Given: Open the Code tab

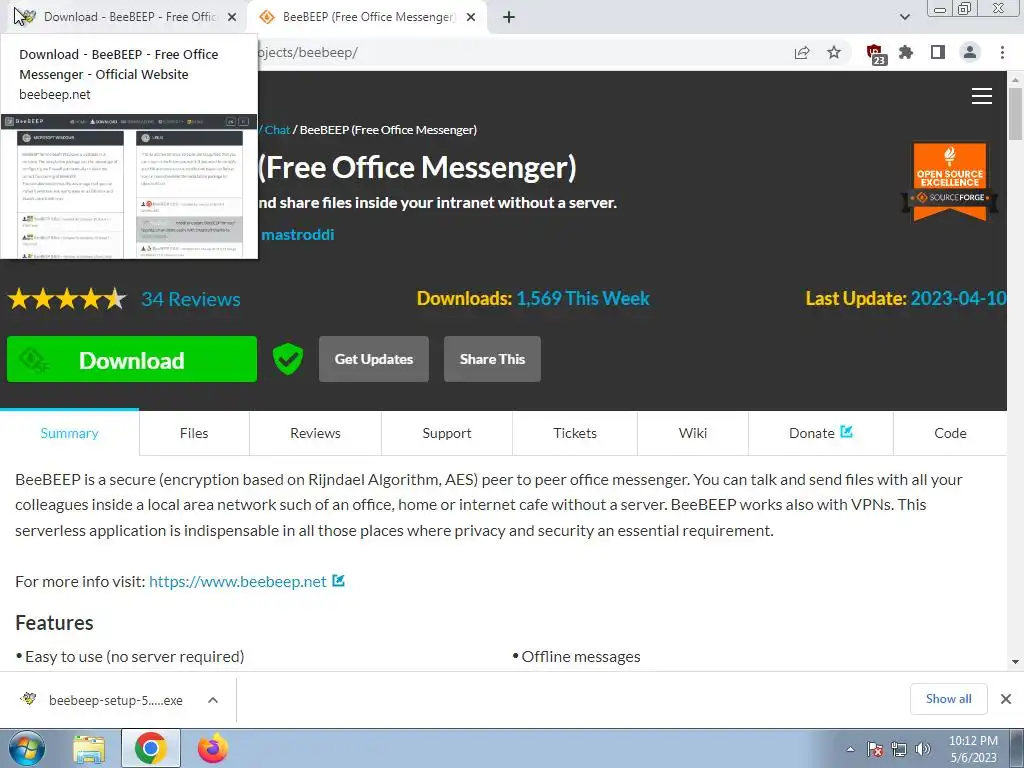Looking at the screenshot, I should (950, 433).
